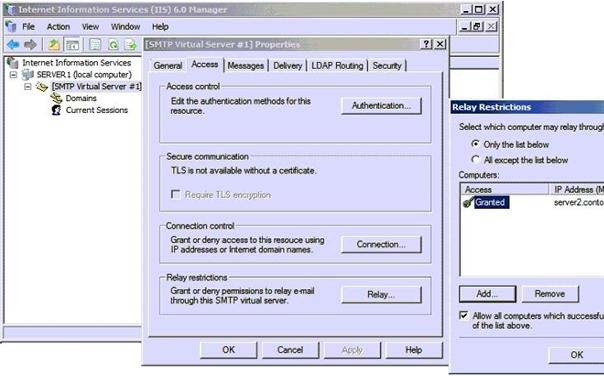The image size is (604, 376).
Task: Minimize the IIS Manager main window
Action: (x=466, y=9)
